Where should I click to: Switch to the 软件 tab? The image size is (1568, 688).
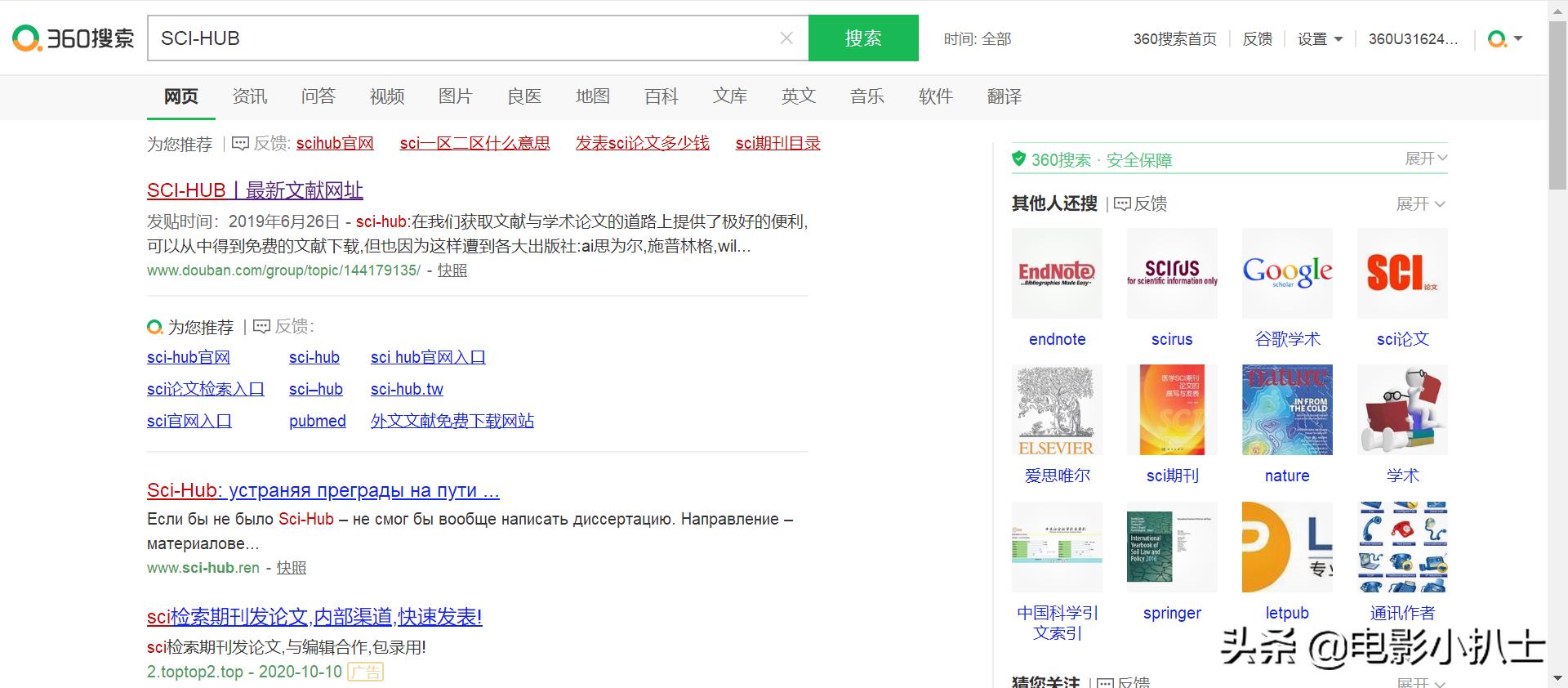[x=936, y=96]
